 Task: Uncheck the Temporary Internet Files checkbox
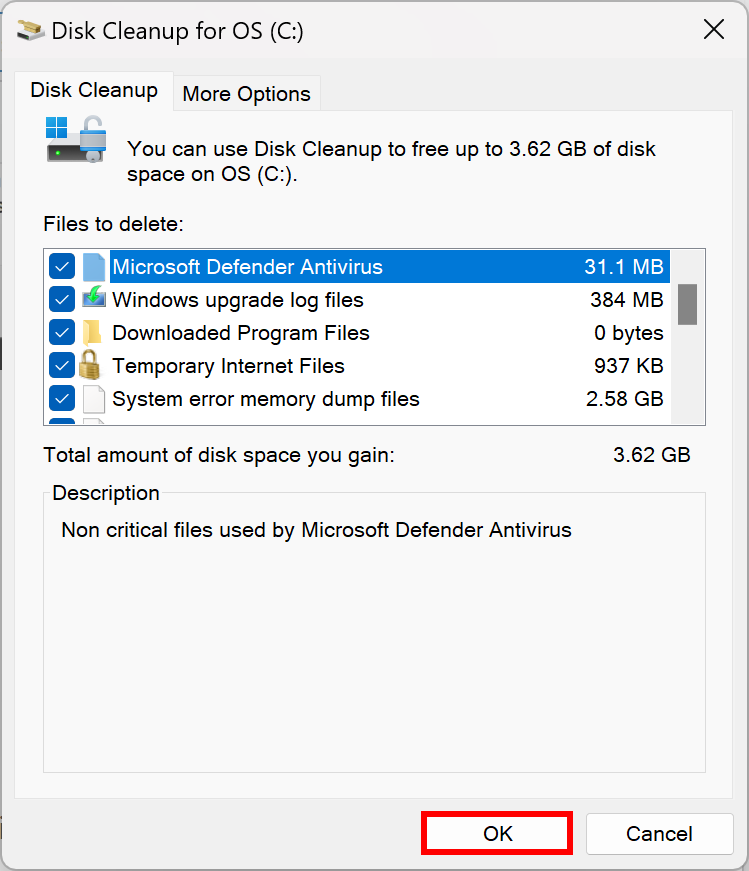tap(62, 366)
